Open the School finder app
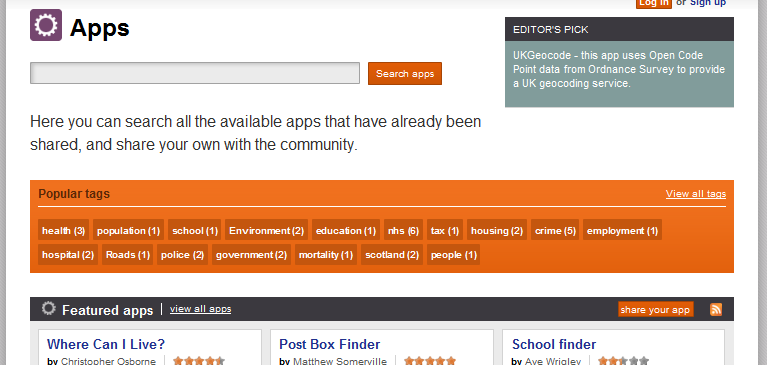This screenshot has width=767, height=365. coord(554,344)
